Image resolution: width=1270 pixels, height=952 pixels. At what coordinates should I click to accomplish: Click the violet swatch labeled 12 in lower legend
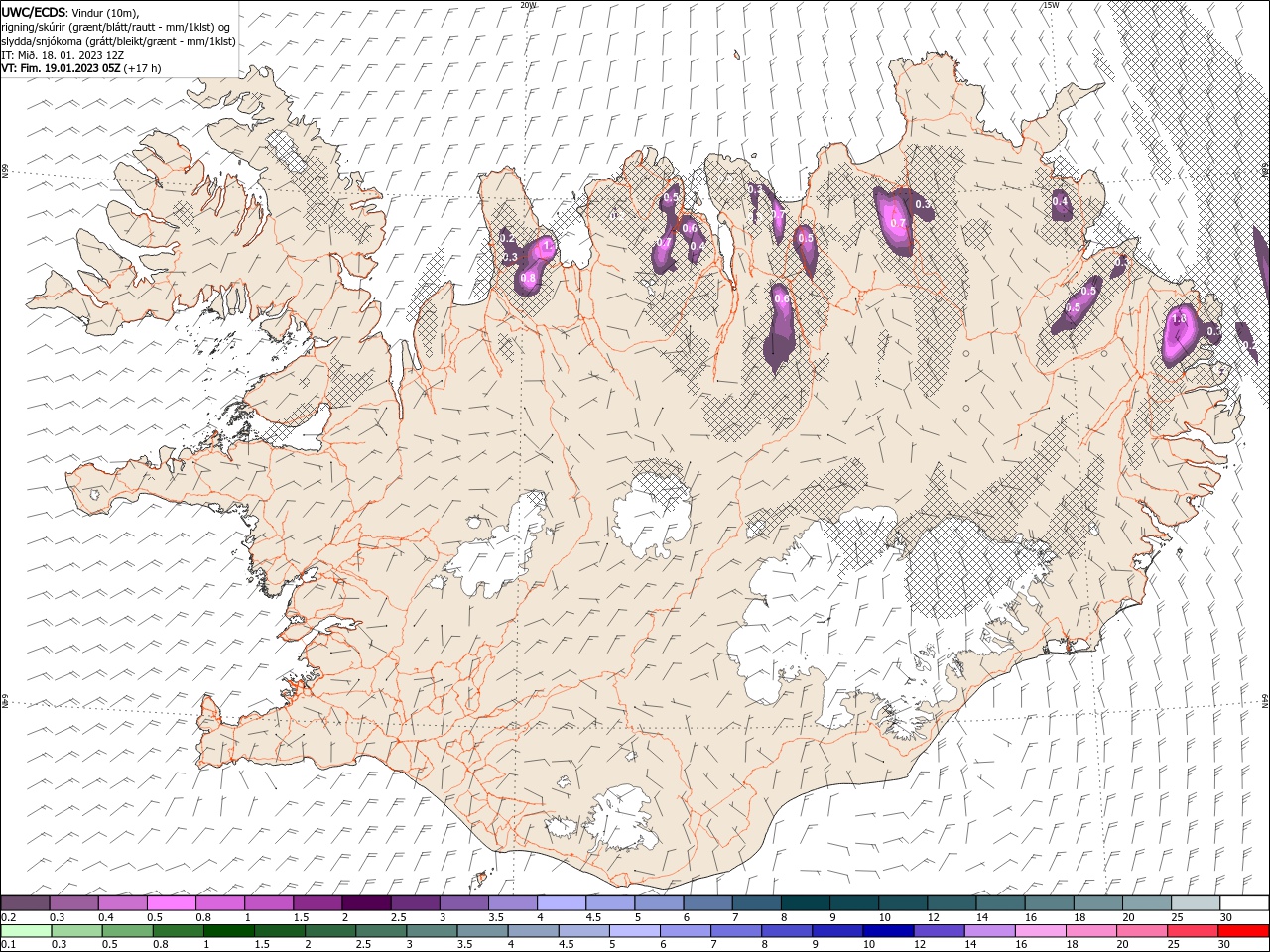coord(940,931)
